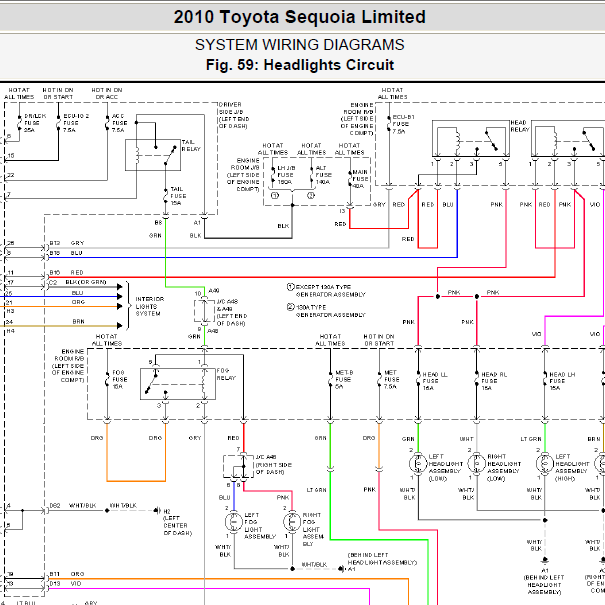The width and height of the screenshot is (605, 605).
Task: Click the Left Headlight Assembly (High) lamp symbol
Action: click(545, 463)
